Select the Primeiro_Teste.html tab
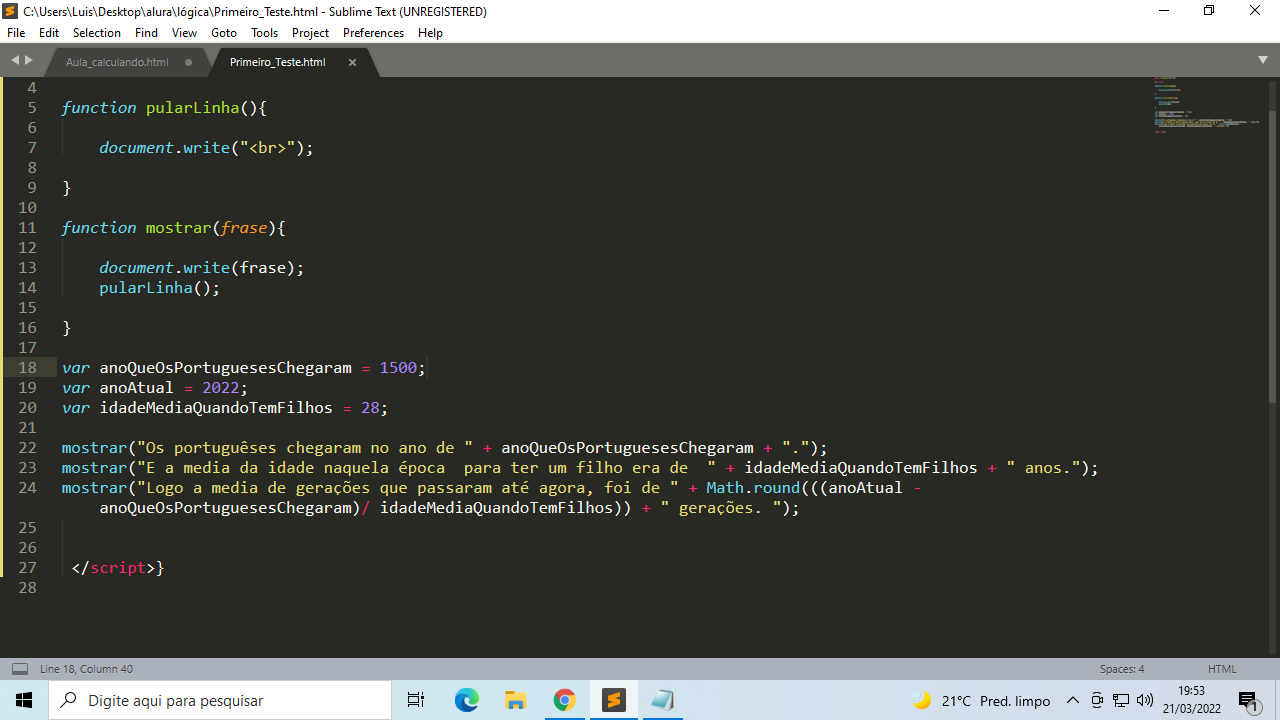The width and height of the screenshot is (1280, 720). (x=277, y=62)
